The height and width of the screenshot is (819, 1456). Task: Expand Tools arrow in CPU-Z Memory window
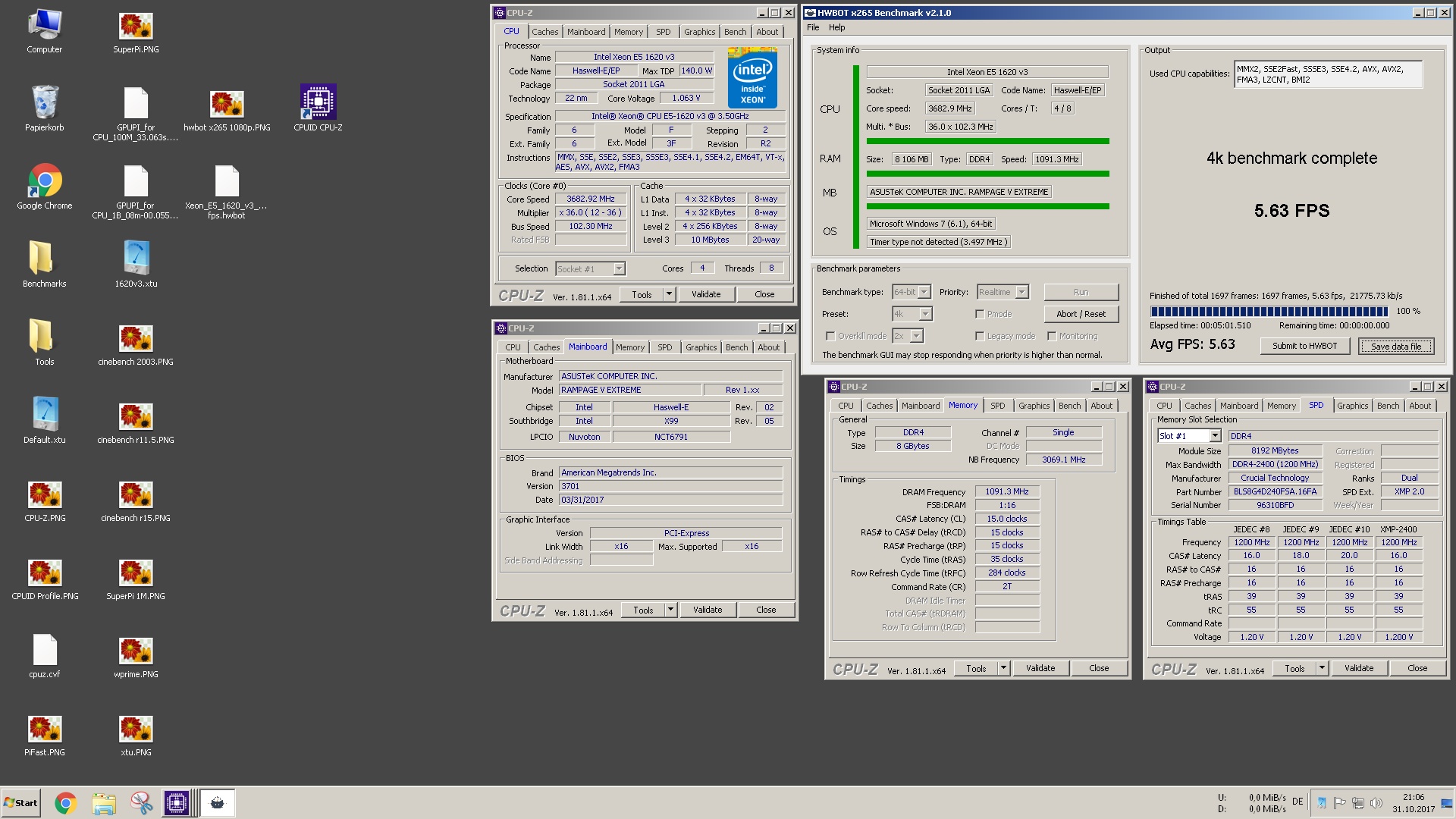1003,668
